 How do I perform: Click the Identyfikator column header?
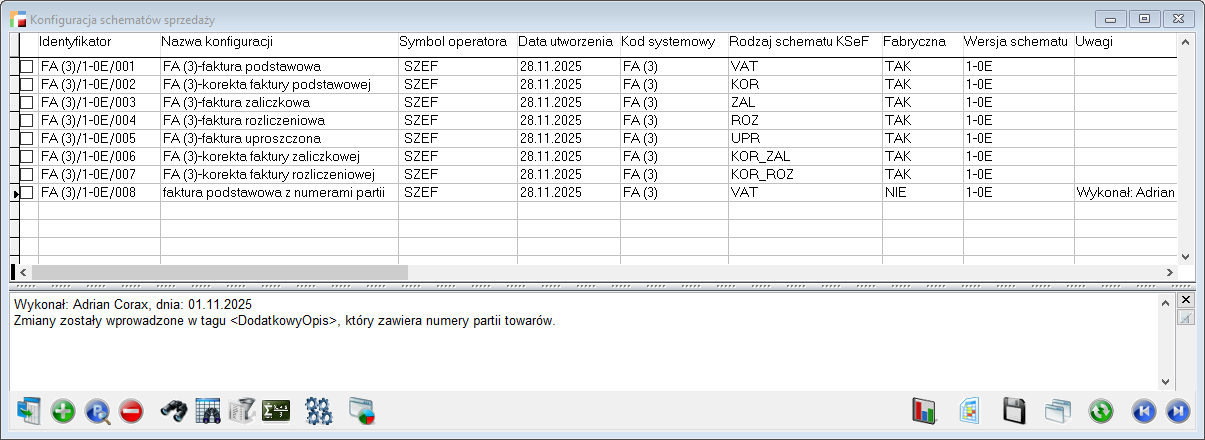point(75,42)
